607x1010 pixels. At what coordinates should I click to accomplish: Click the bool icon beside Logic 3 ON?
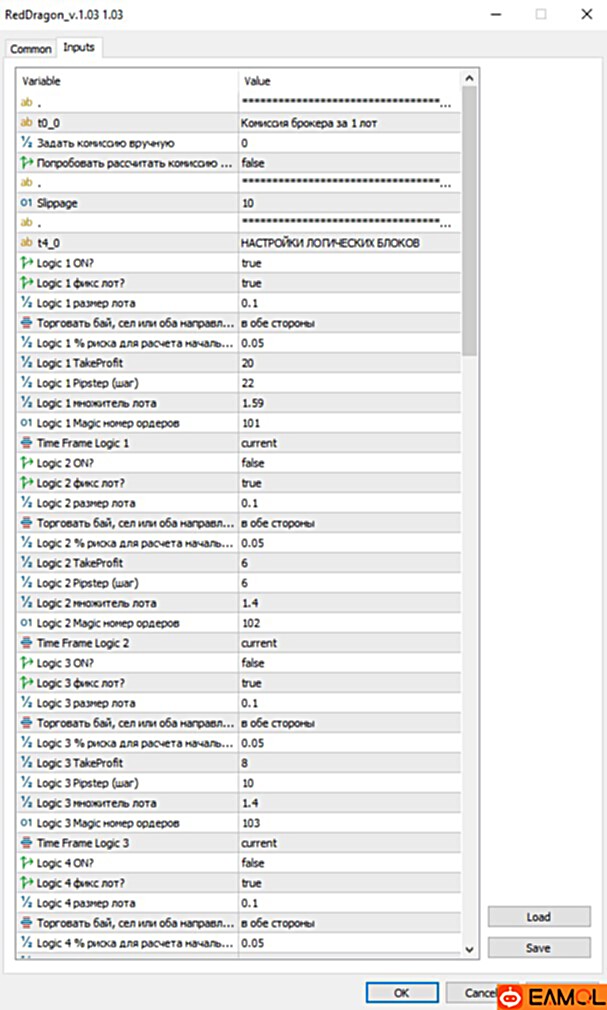26,662
